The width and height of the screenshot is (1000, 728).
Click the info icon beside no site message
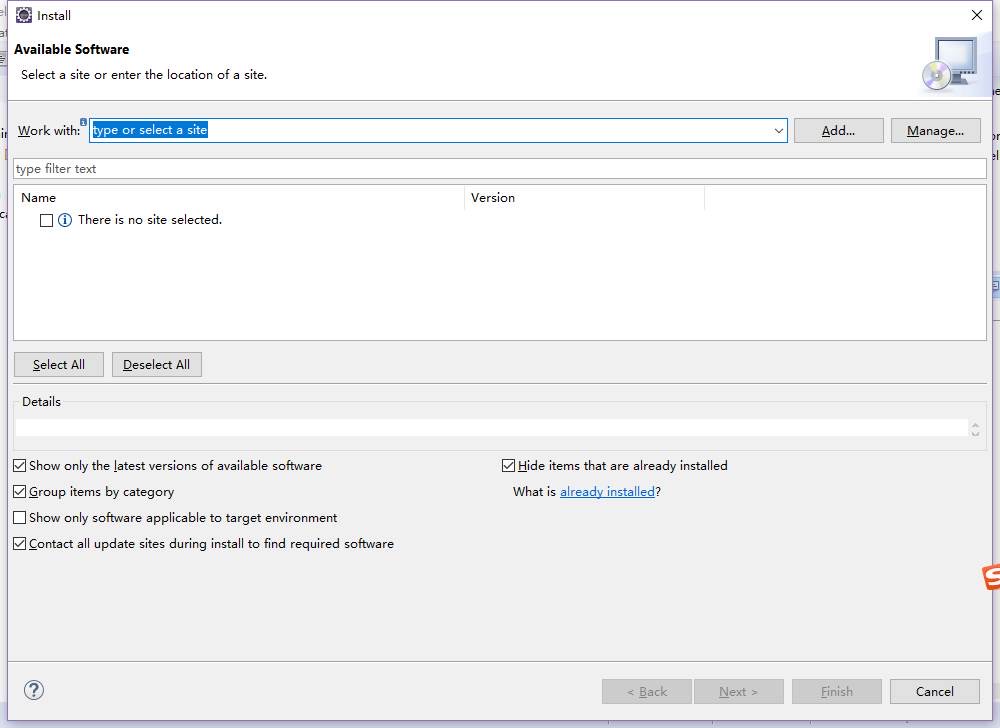(65, 220)
